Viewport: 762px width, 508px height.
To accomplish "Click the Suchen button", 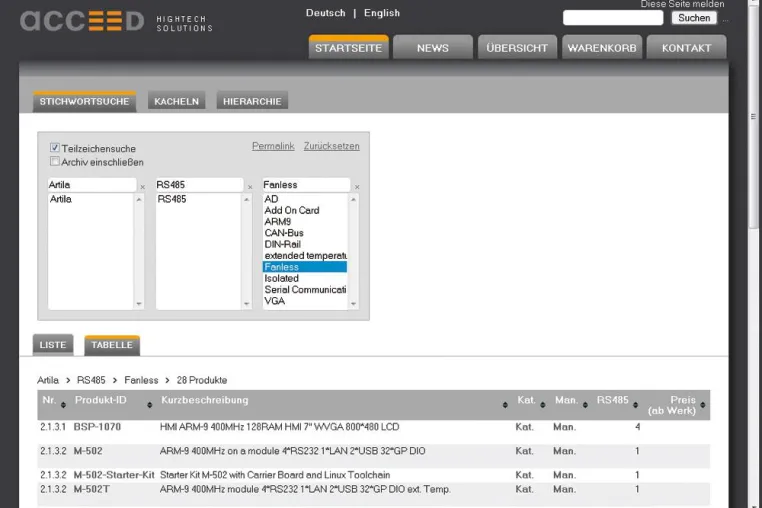I will coord(694,18).
